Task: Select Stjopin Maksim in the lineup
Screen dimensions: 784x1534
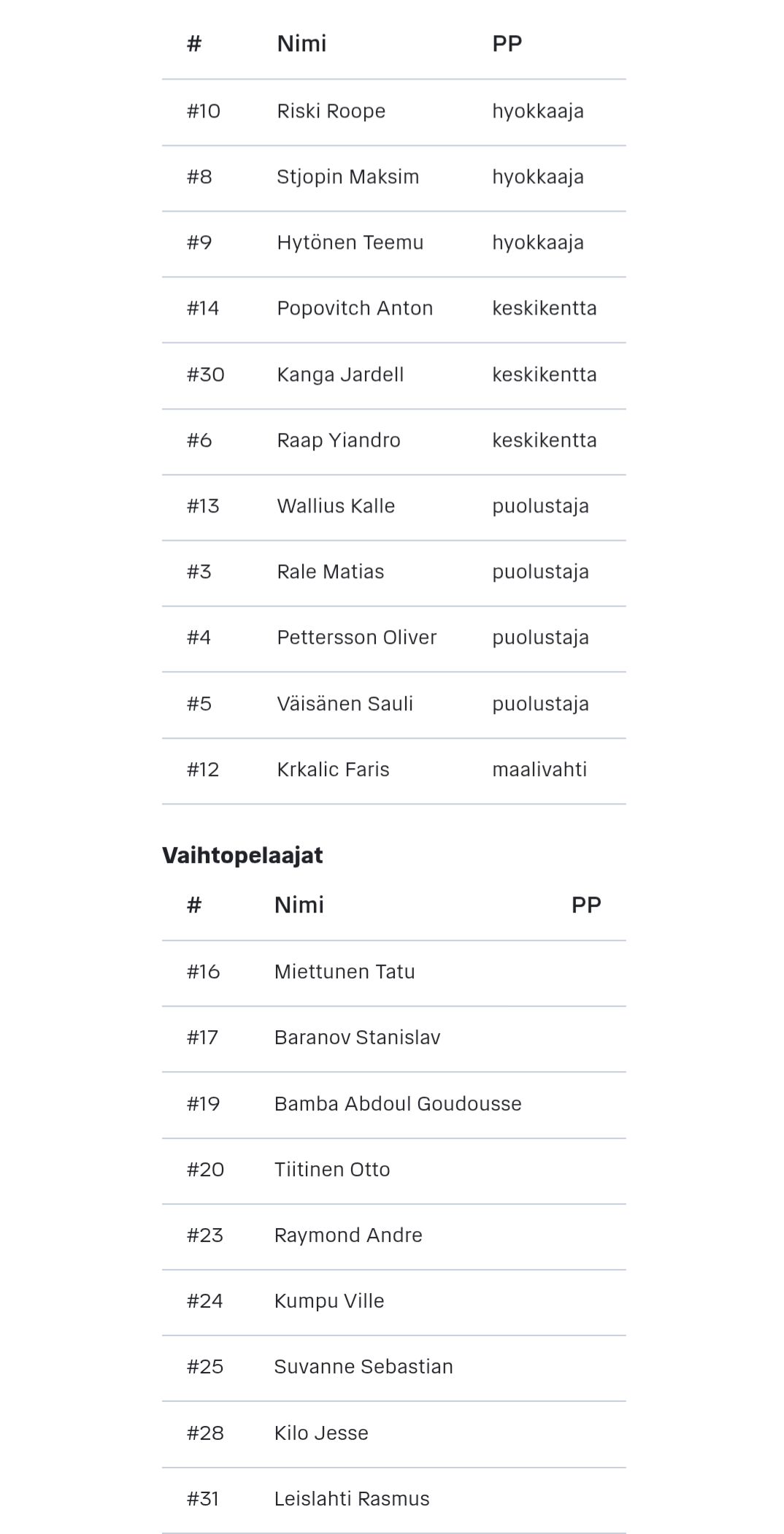Action: coord(347,177)
